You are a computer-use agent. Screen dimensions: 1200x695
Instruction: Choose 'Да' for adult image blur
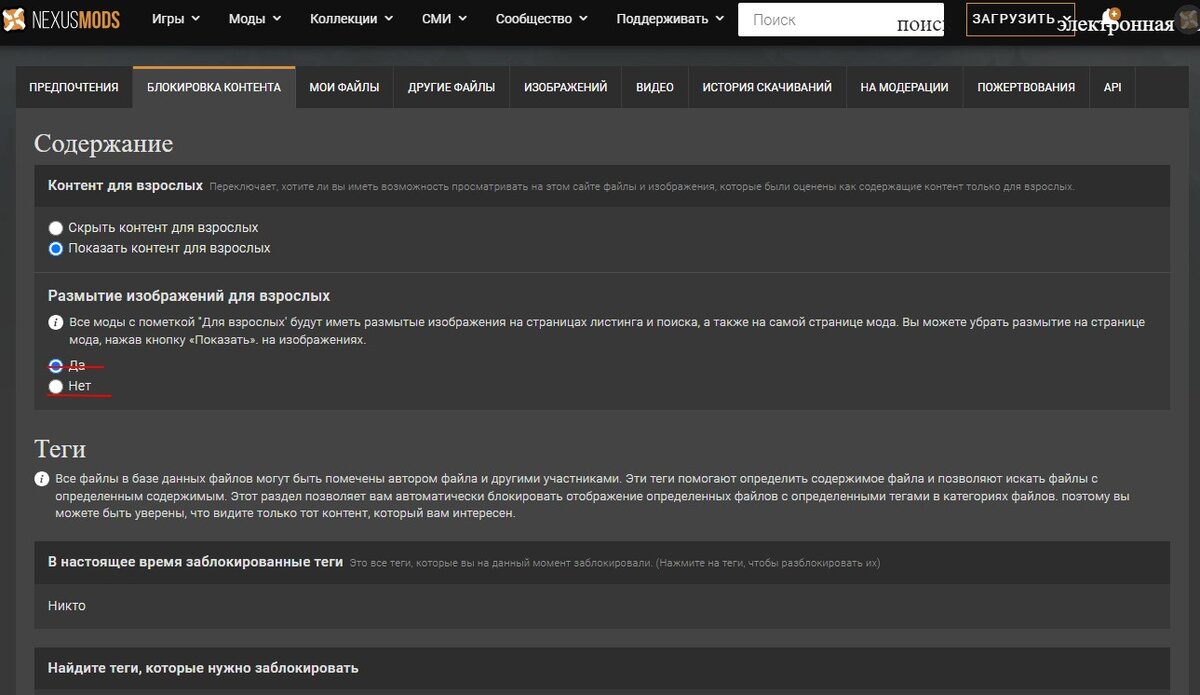[x=56, y=365]
